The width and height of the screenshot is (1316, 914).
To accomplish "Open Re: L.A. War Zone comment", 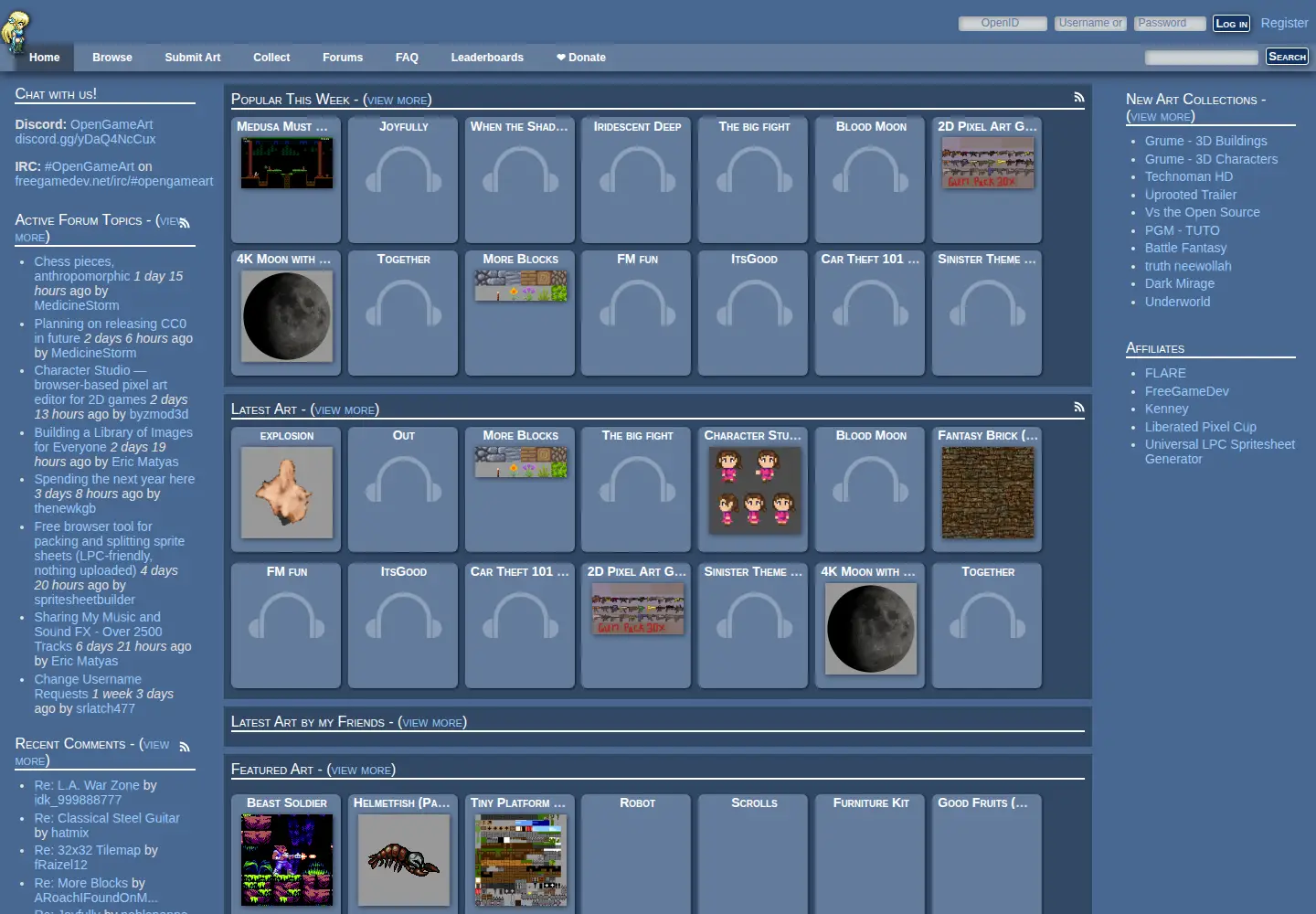I will pos(87,785).
